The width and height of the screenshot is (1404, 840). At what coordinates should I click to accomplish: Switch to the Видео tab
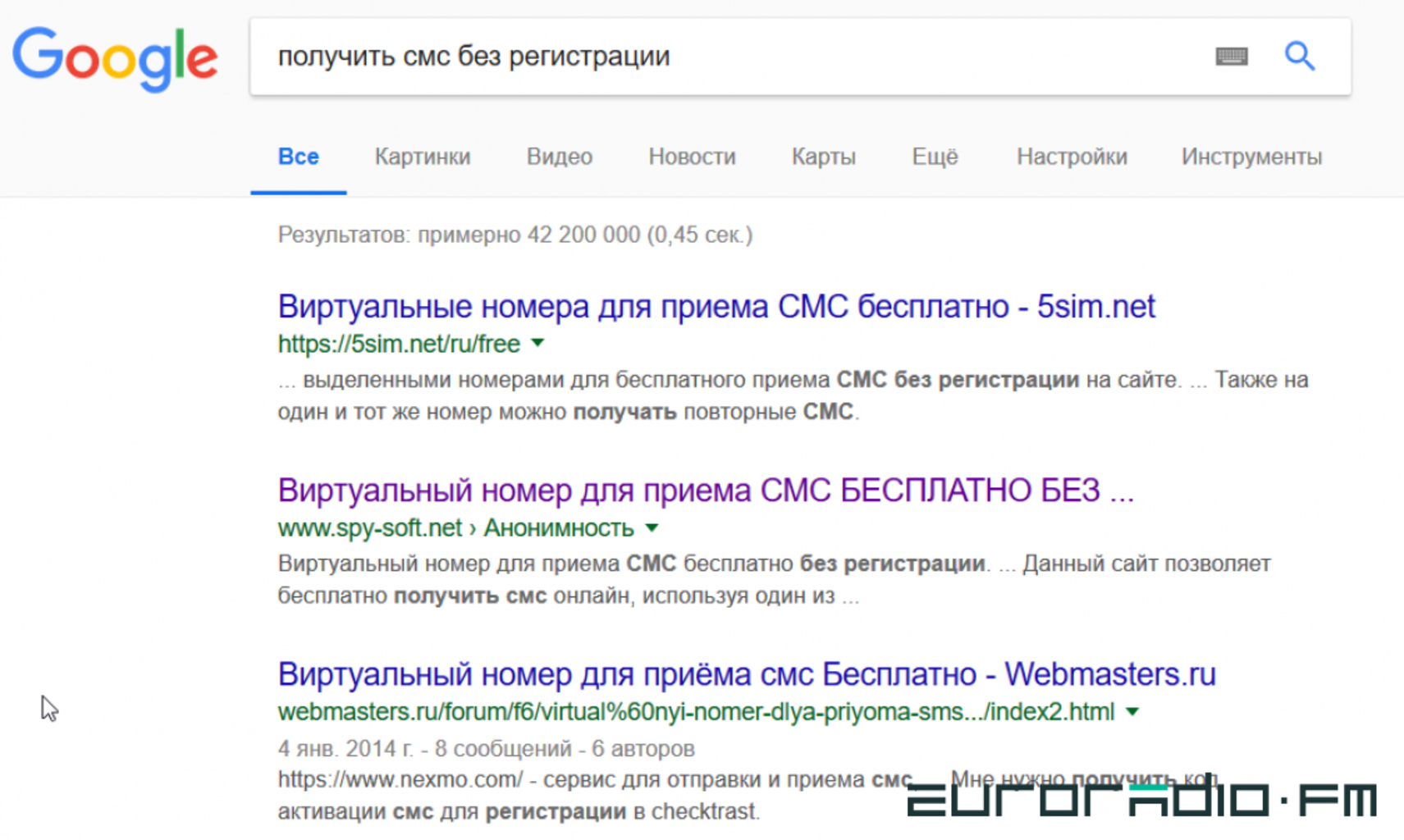[560, 157]
